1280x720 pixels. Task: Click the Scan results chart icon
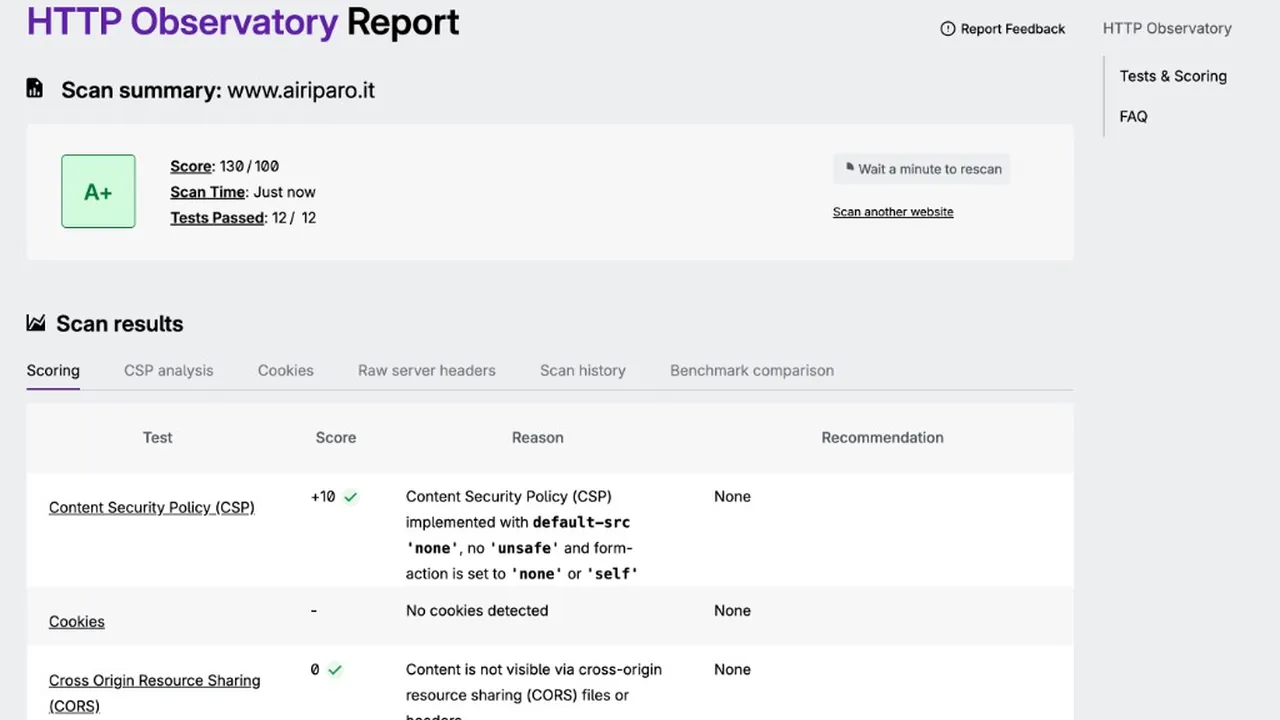[x=36, y=322]
